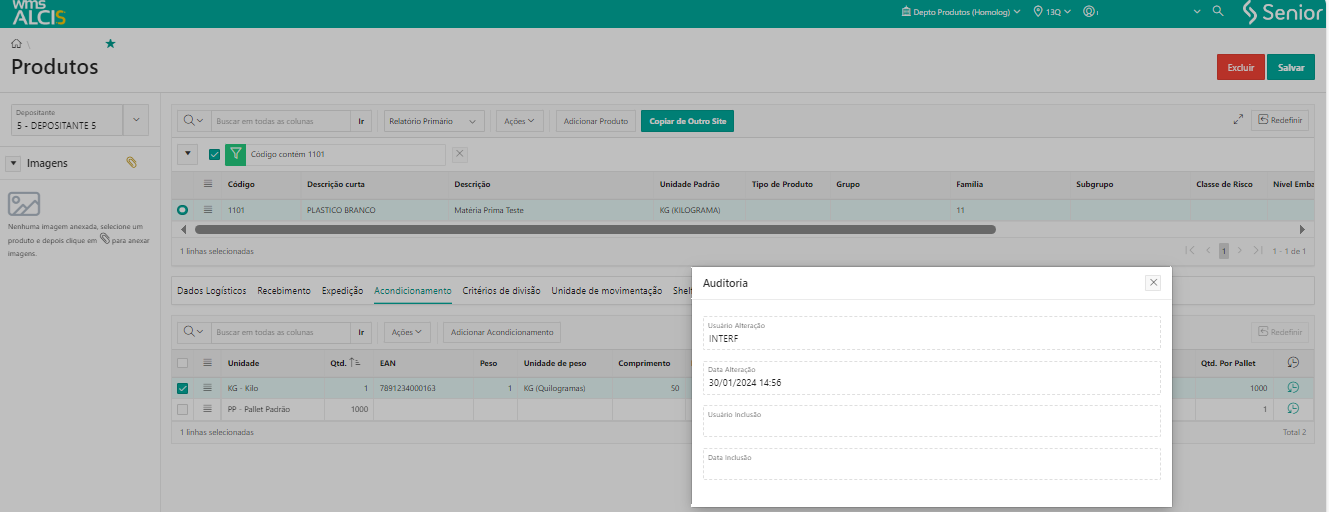Image resolution: width=1329 pixels, height=512 pixels.
Task: Click the Usuário Alteração field in Auditoria
Action: click(932, 333)
